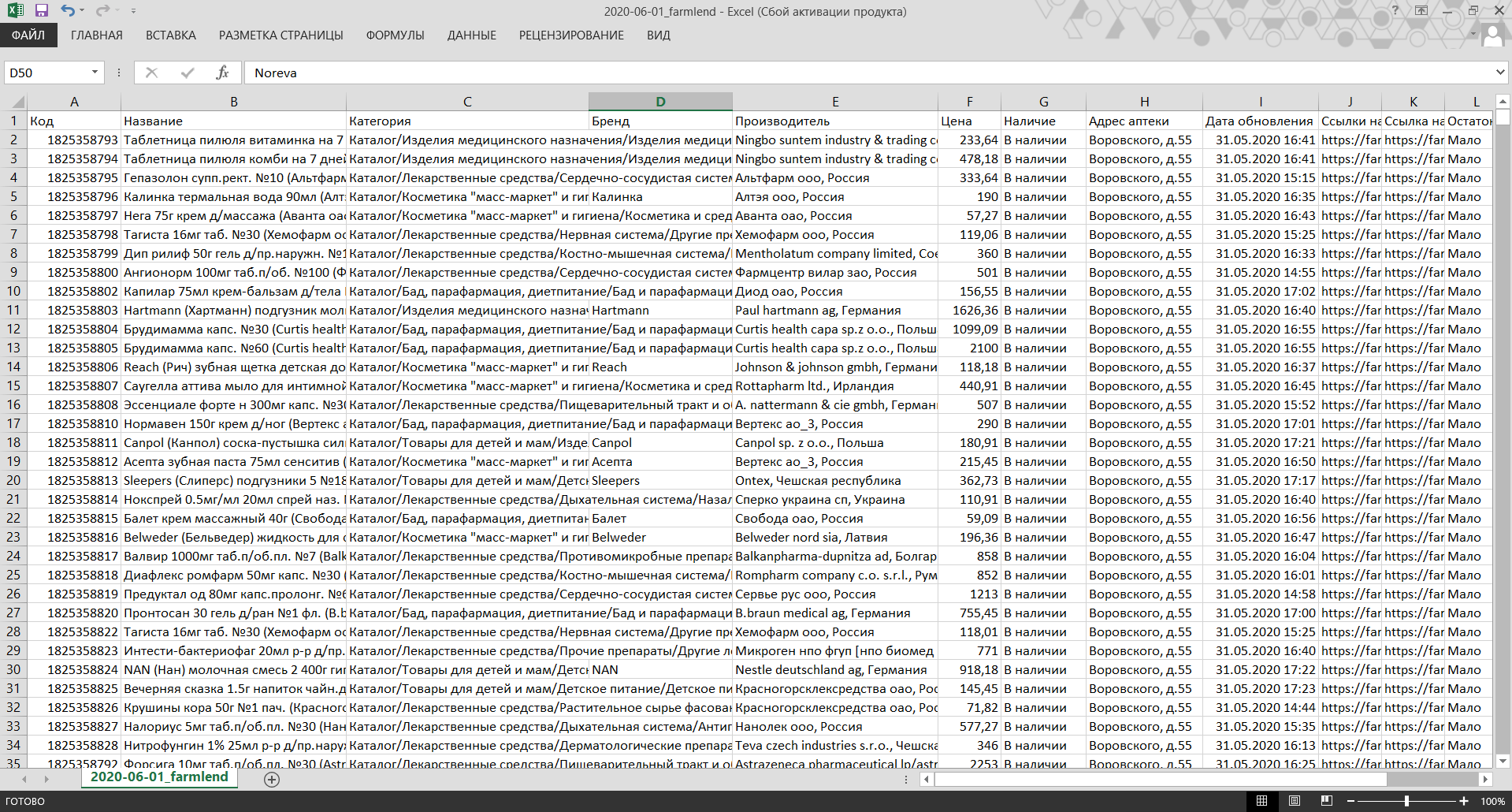Select column A header
1512x812 pixels.
click(x=74, y=102)
